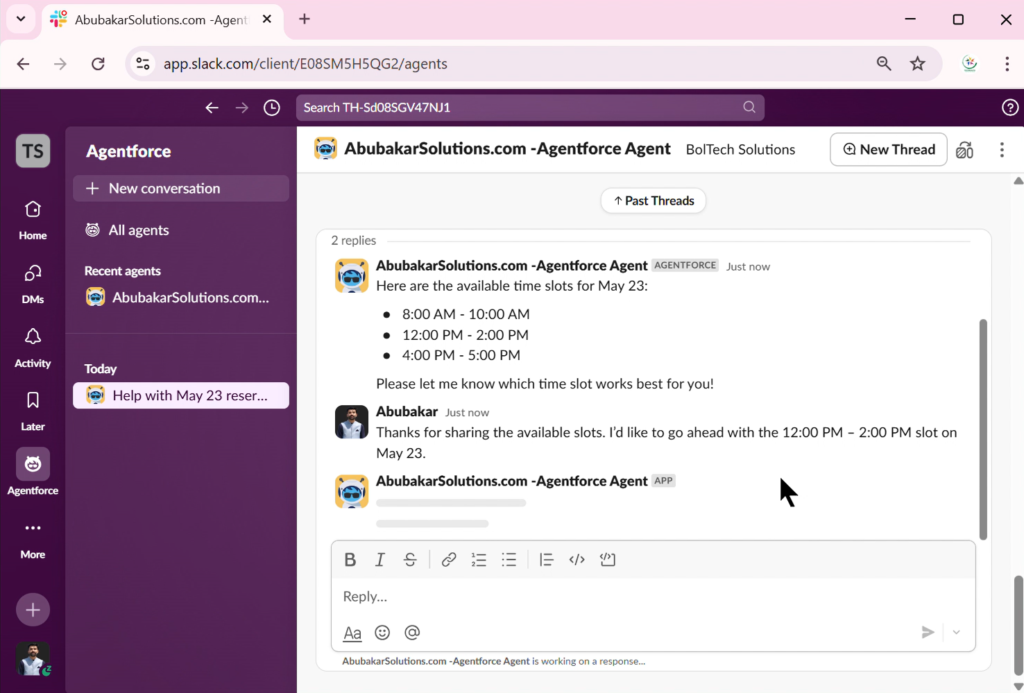Open the Chrome three-dot menu
This screenshot has height=693, width=1024.
(x=1006, y=63)
